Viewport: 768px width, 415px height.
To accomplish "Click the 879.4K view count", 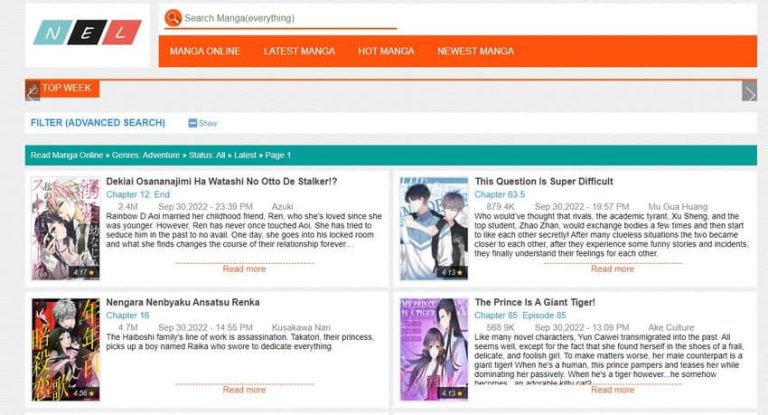I will click(x=501, y=206).
